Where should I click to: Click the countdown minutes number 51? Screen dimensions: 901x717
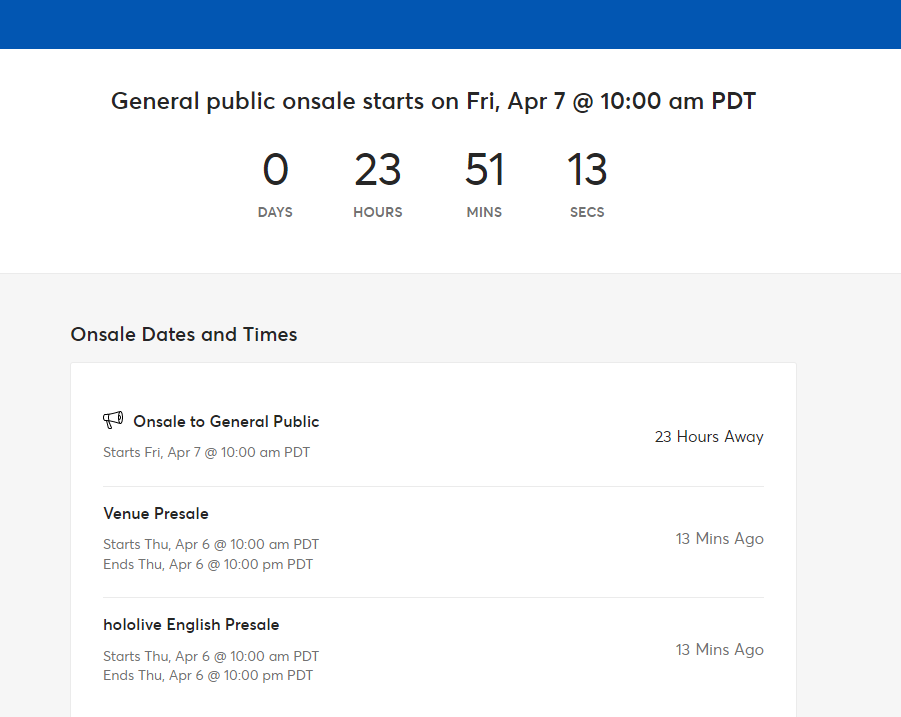pyautogui.click(x=484, y=169)
